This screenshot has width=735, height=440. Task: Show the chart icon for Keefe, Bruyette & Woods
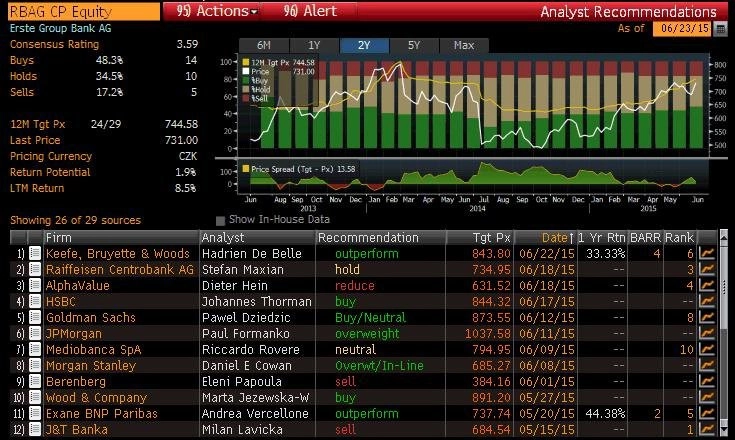[706, 254]
